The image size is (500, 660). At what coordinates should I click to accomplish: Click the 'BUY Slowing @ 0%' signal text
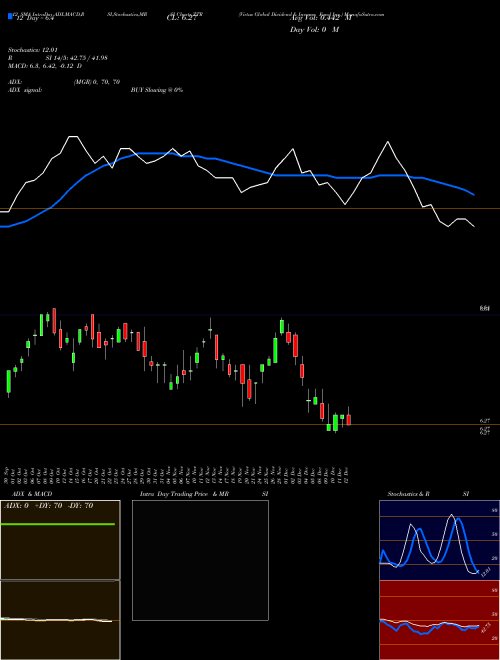pyautogui.click(x=157, y=90)
